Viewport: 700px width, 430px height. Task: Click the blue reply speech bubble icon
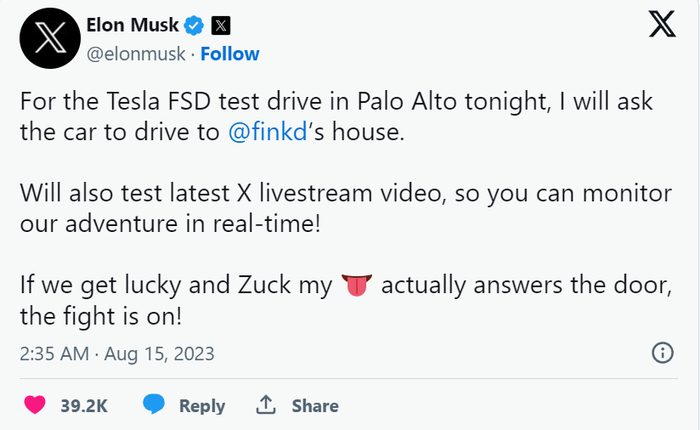click(153, 405)
